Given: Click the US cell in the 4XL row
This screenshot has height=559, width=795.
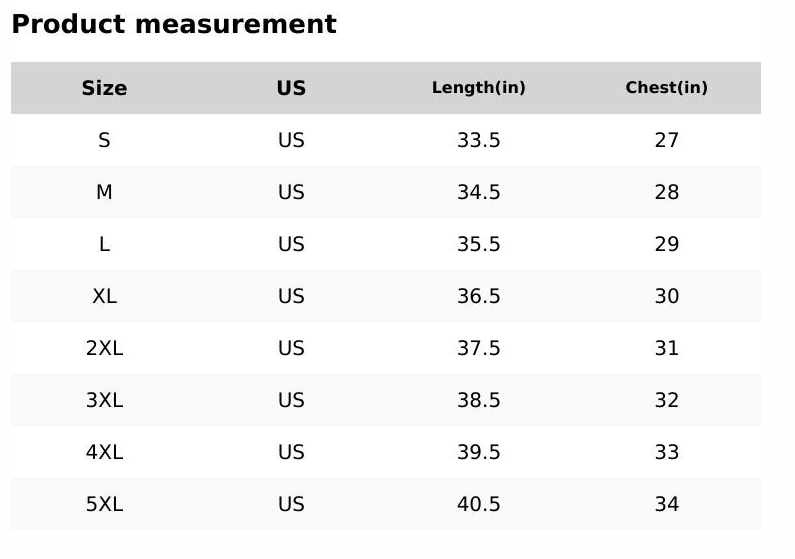Looking at the screenshot, I should [x=291, y=452].
